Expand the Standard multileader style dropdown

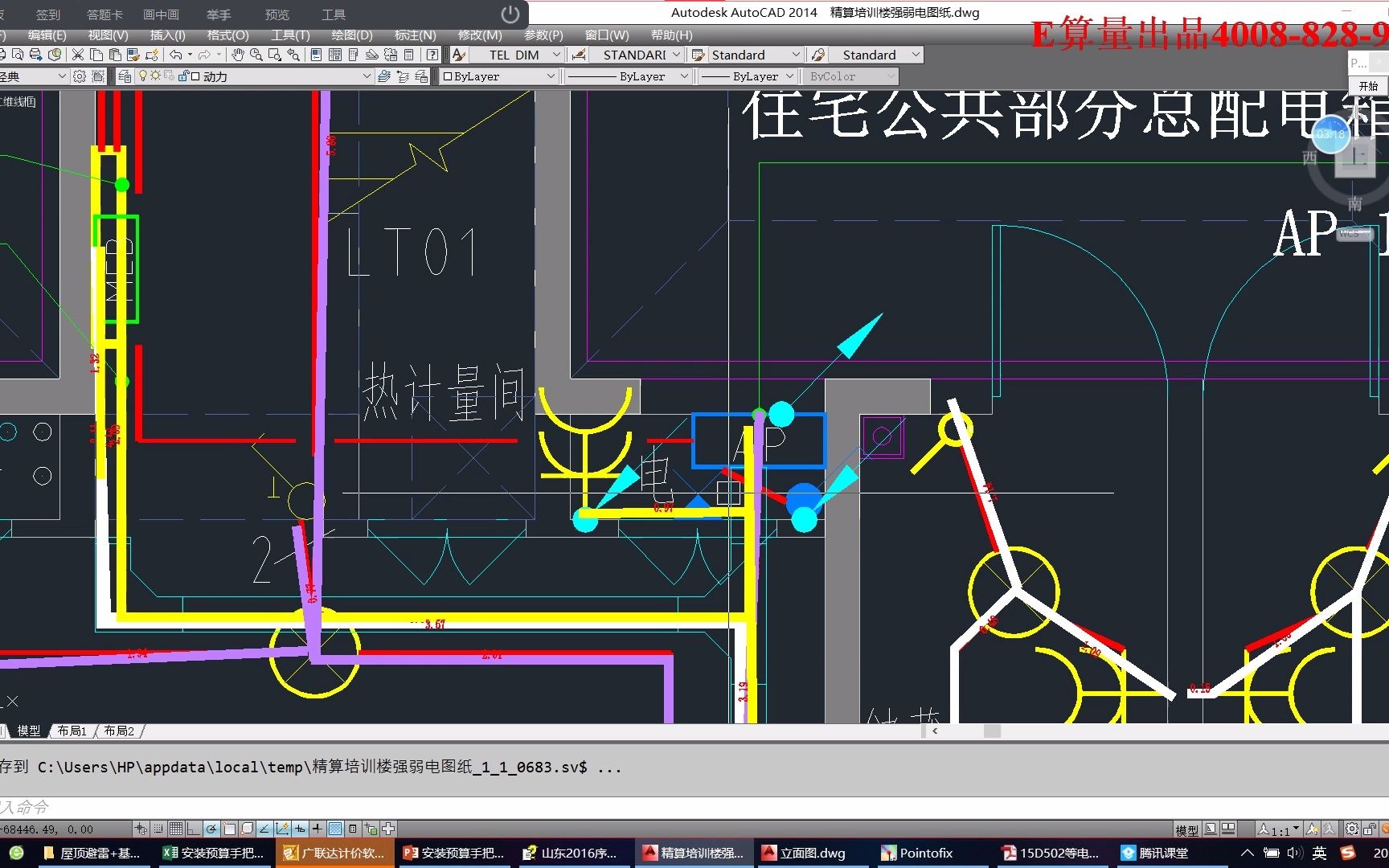click(x=916, y=55)
